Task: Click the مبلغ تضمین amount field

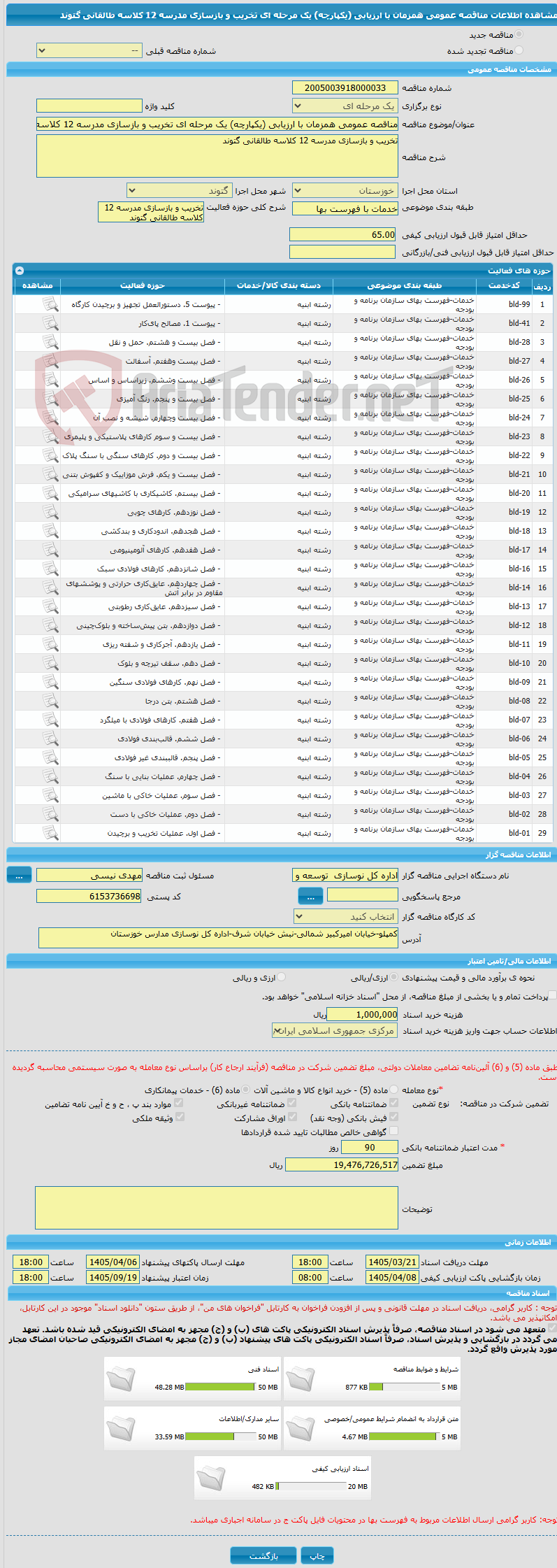Action: (x=342, y=1164)
